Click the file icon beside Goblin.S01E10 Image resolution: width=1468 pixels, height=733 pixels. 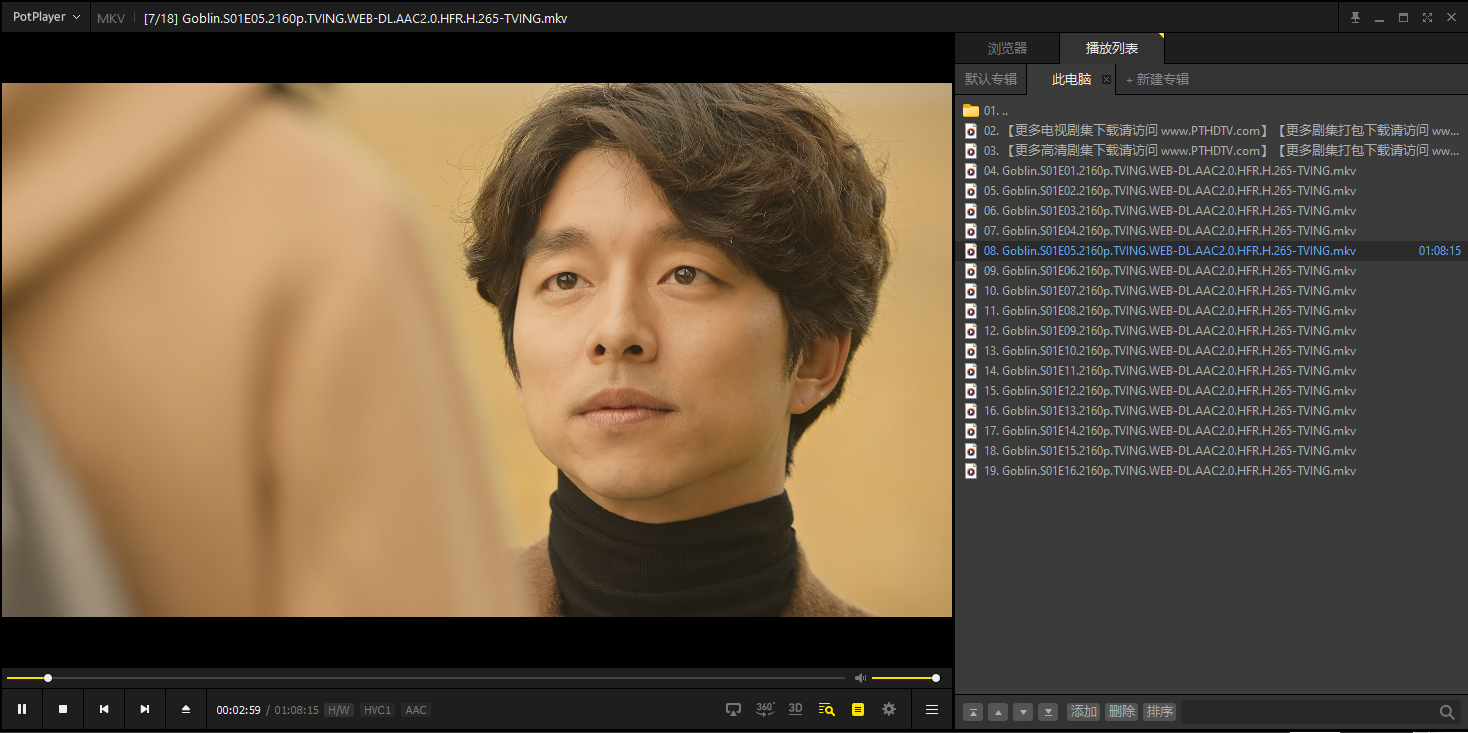[x=970, y=350]
